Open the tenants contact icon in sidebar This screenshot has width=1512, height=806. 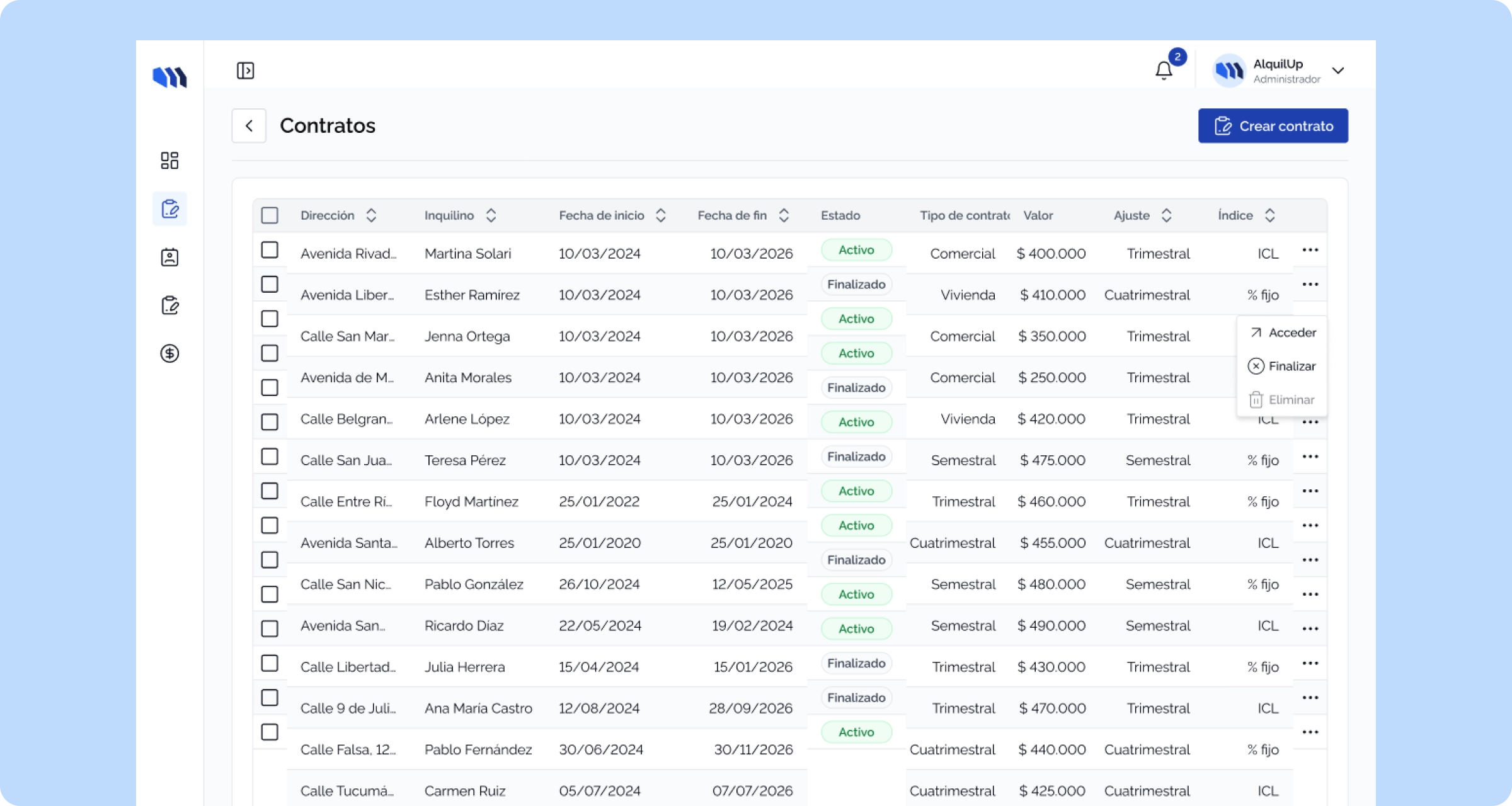(x=169, y=257)
